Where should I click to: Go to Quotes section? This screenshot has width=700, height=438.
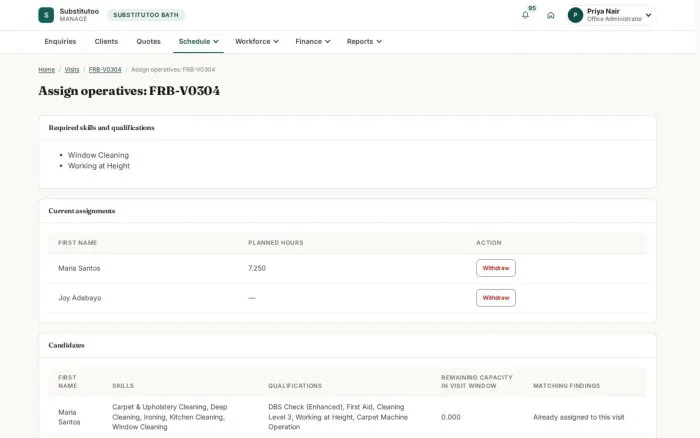click(148, 42)
